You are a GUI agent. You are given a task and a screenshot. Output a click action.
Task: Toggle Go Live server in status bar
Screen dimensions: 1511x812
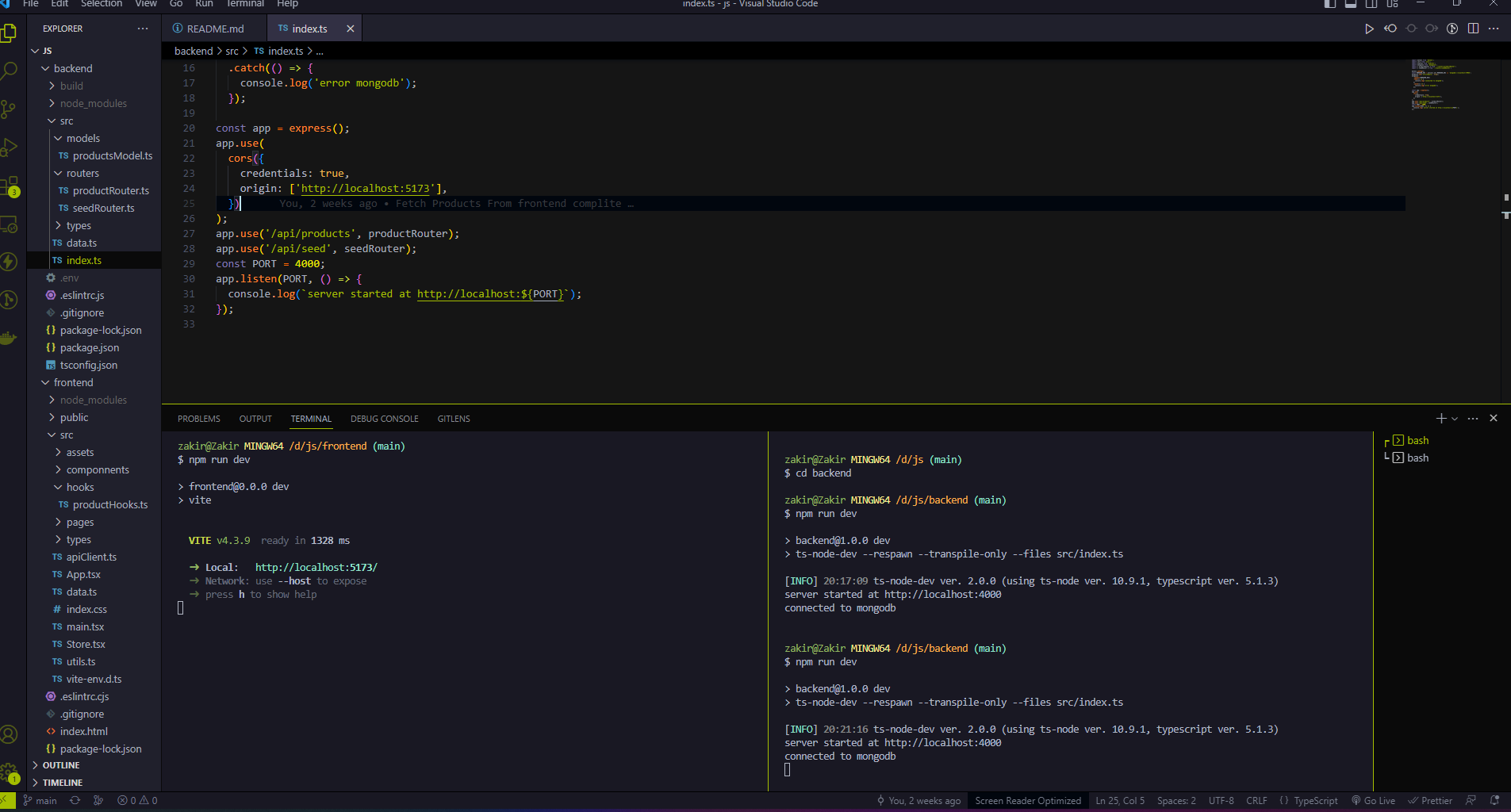[1373, 801]
